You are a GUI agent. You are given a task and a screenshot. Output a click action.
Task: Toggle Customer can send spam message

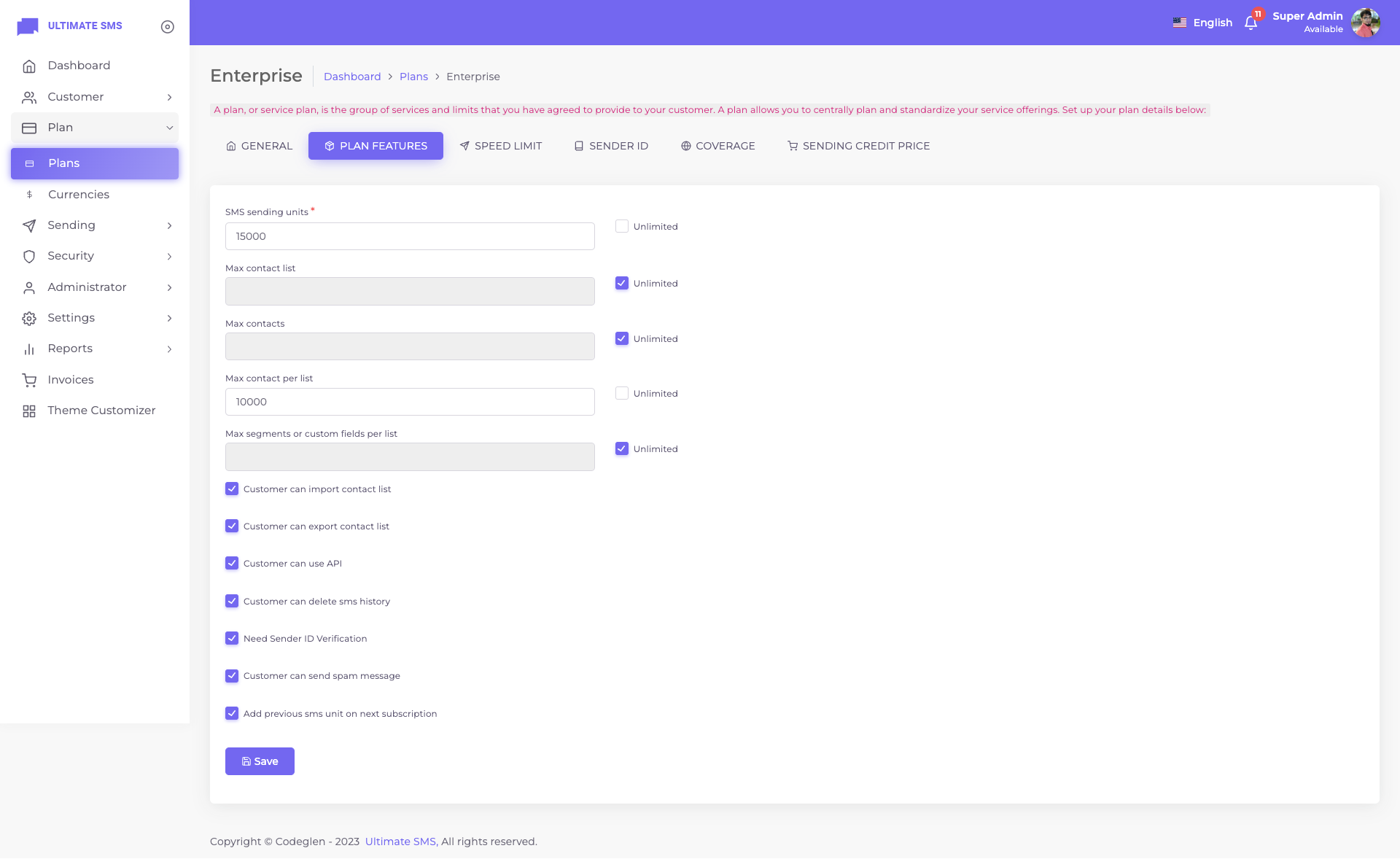pos(232,676)
